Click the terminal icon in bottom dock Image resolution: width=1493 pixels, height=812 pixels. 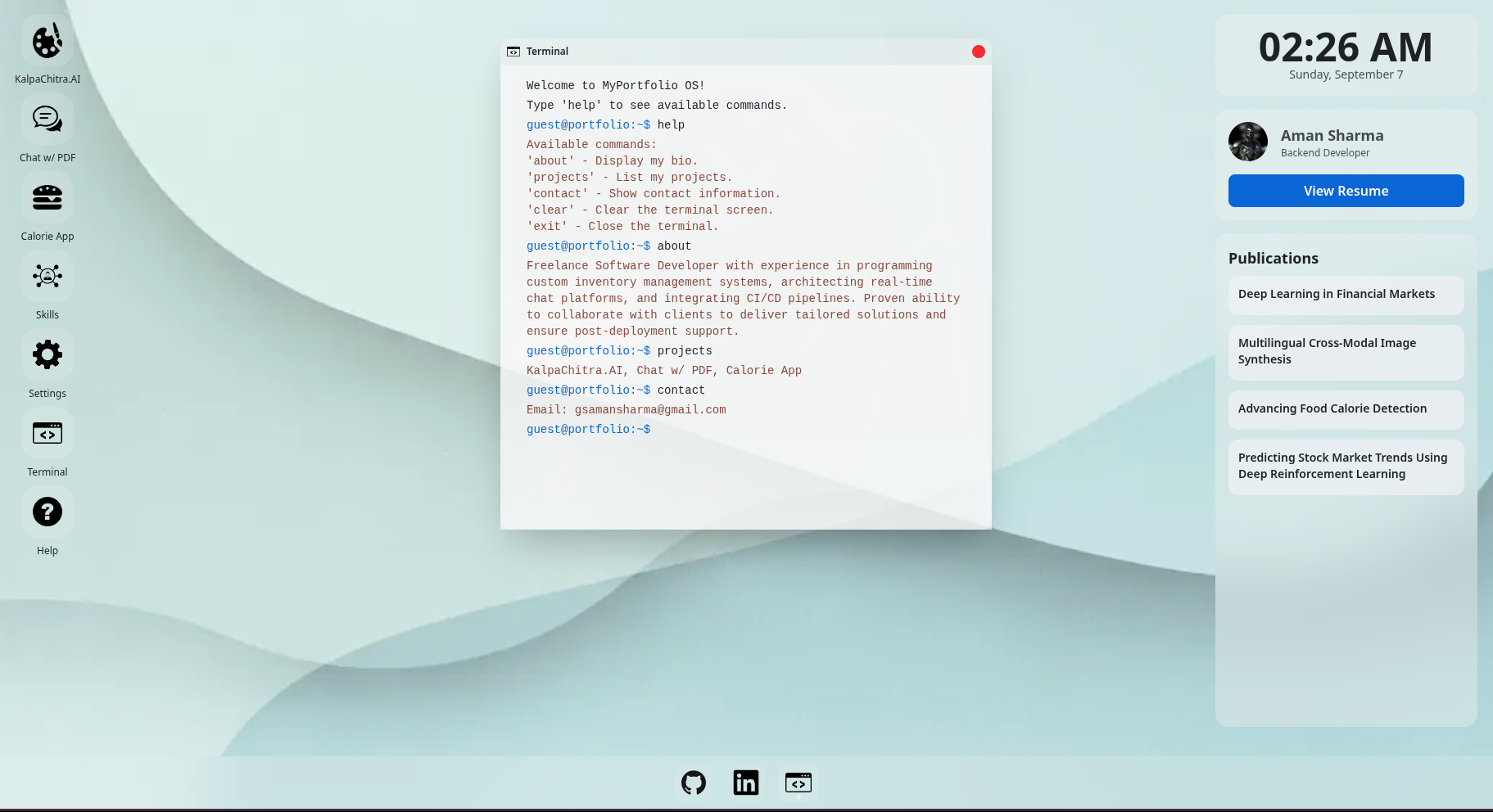pyautogui.click(x=799, y=783)
